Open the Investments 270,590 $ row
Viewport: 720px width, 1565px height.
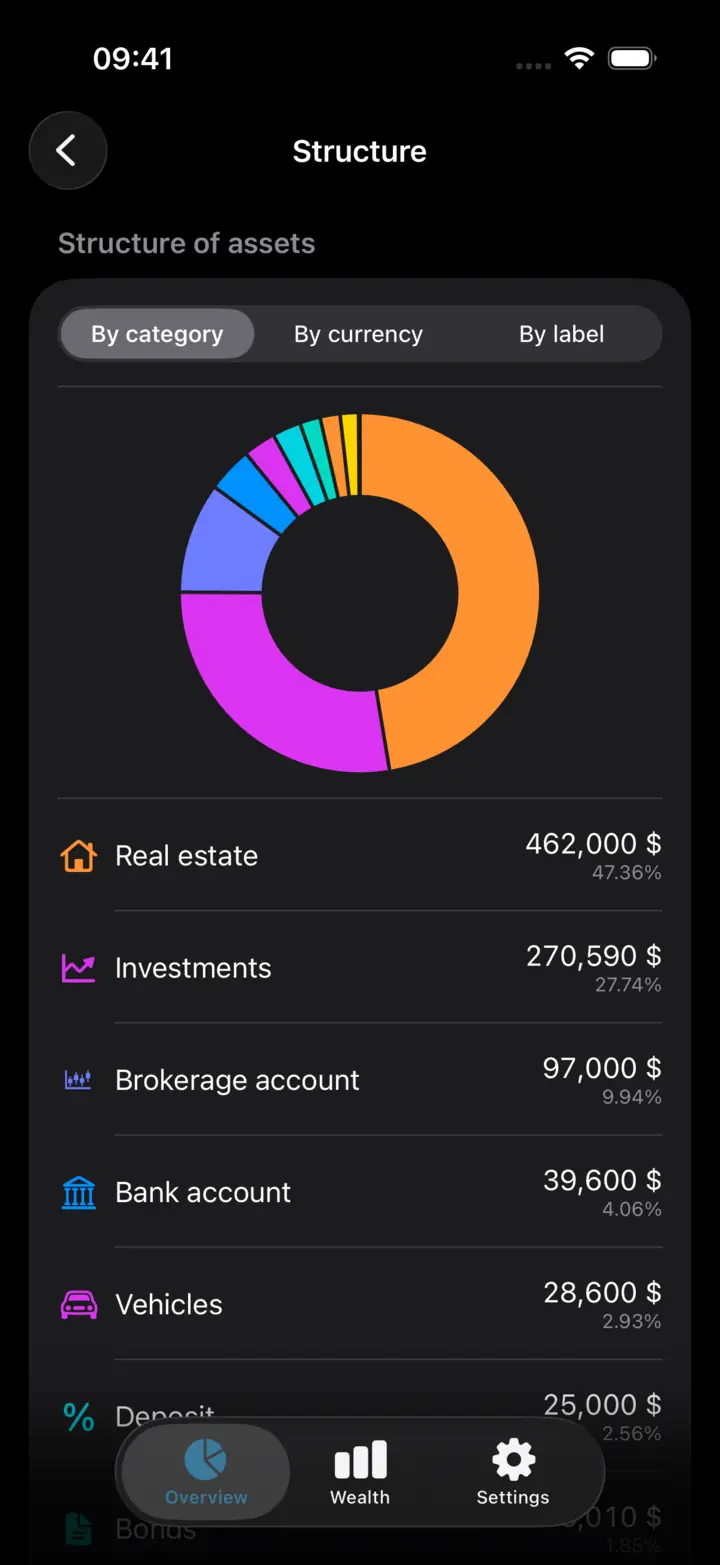click(x=360, y=968)
